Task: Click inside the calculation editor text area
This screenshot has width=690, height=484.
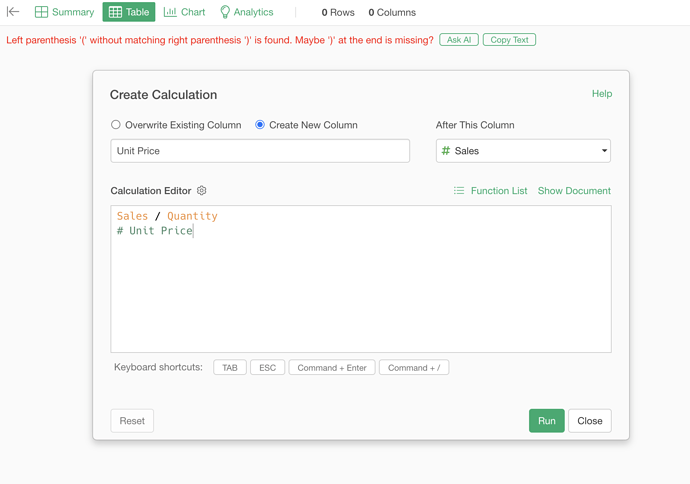Action: pos(361,279)
